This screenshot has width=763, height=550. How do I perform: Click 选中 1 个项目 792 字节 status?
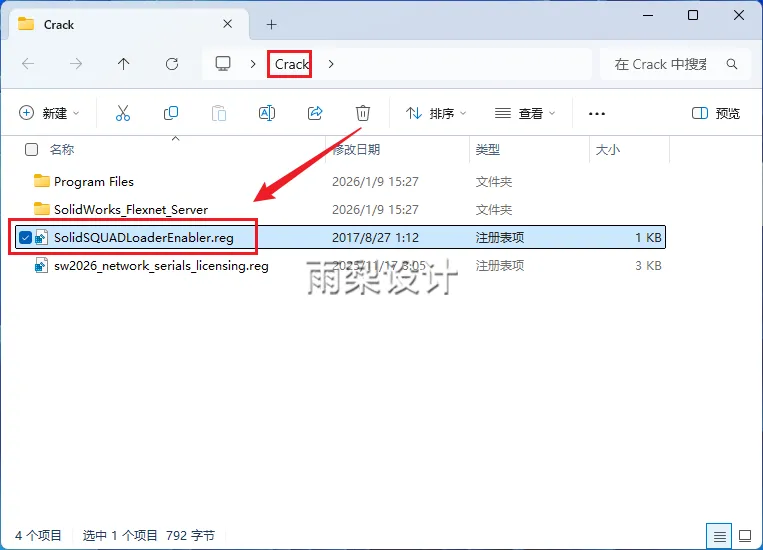pos(149,535)
